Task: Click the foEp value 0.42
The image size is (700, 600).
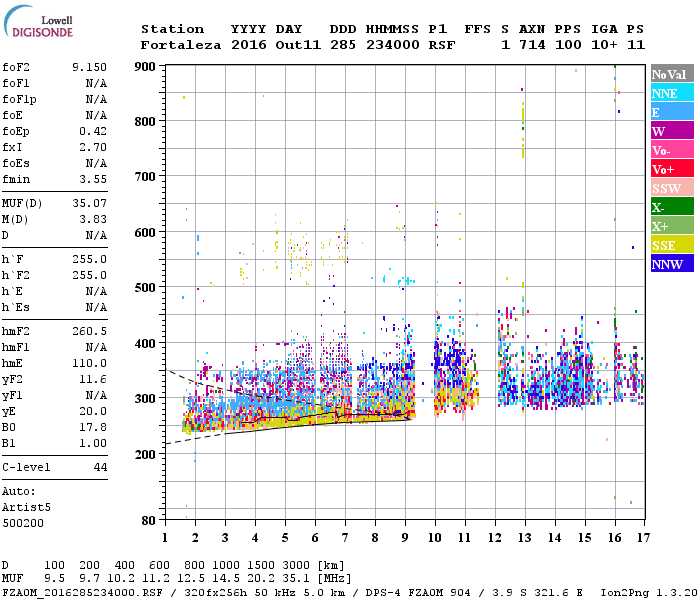Action: point(93,131)
